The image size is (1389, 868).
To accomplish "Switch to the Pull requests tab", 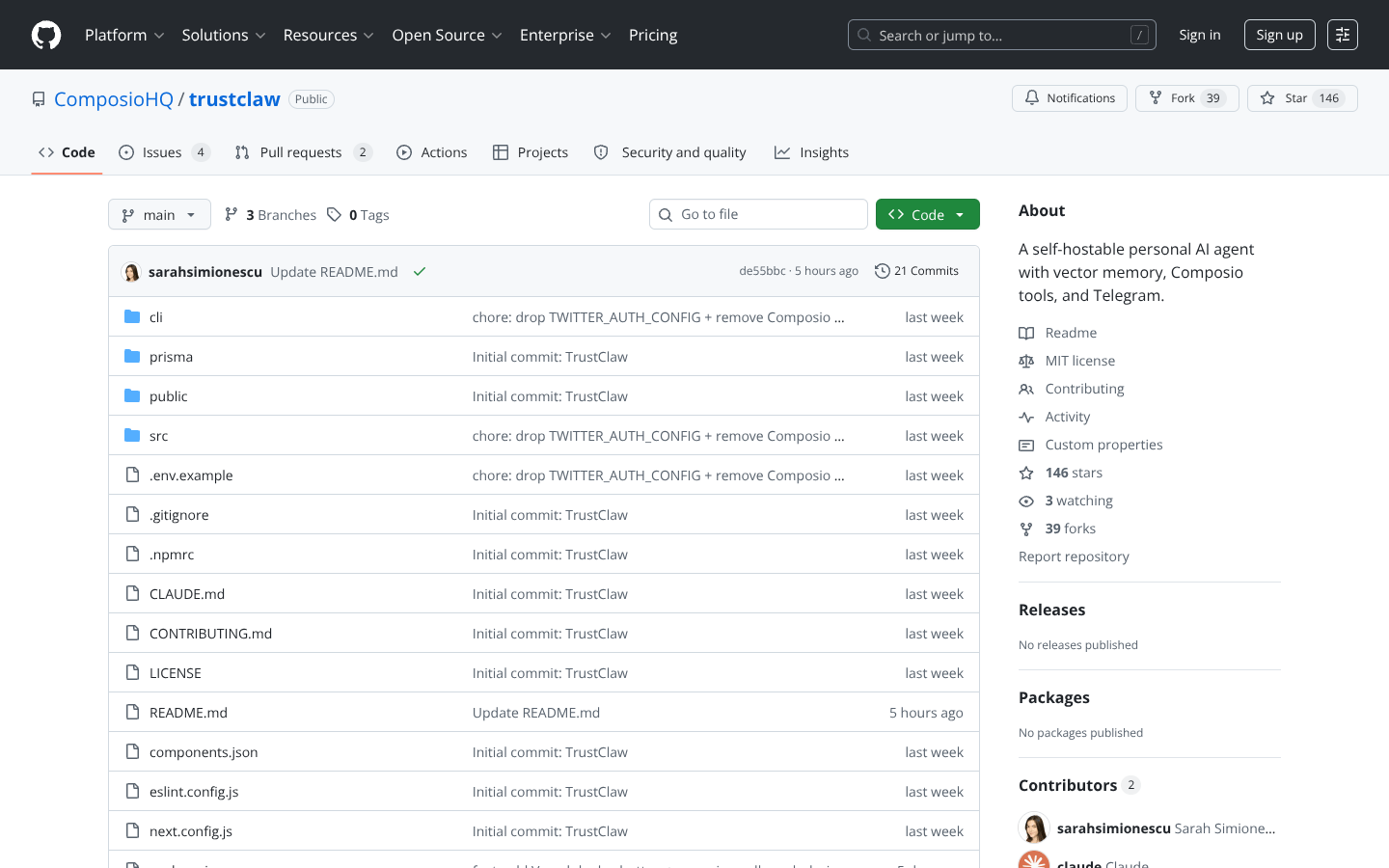I will click(303, 152).
